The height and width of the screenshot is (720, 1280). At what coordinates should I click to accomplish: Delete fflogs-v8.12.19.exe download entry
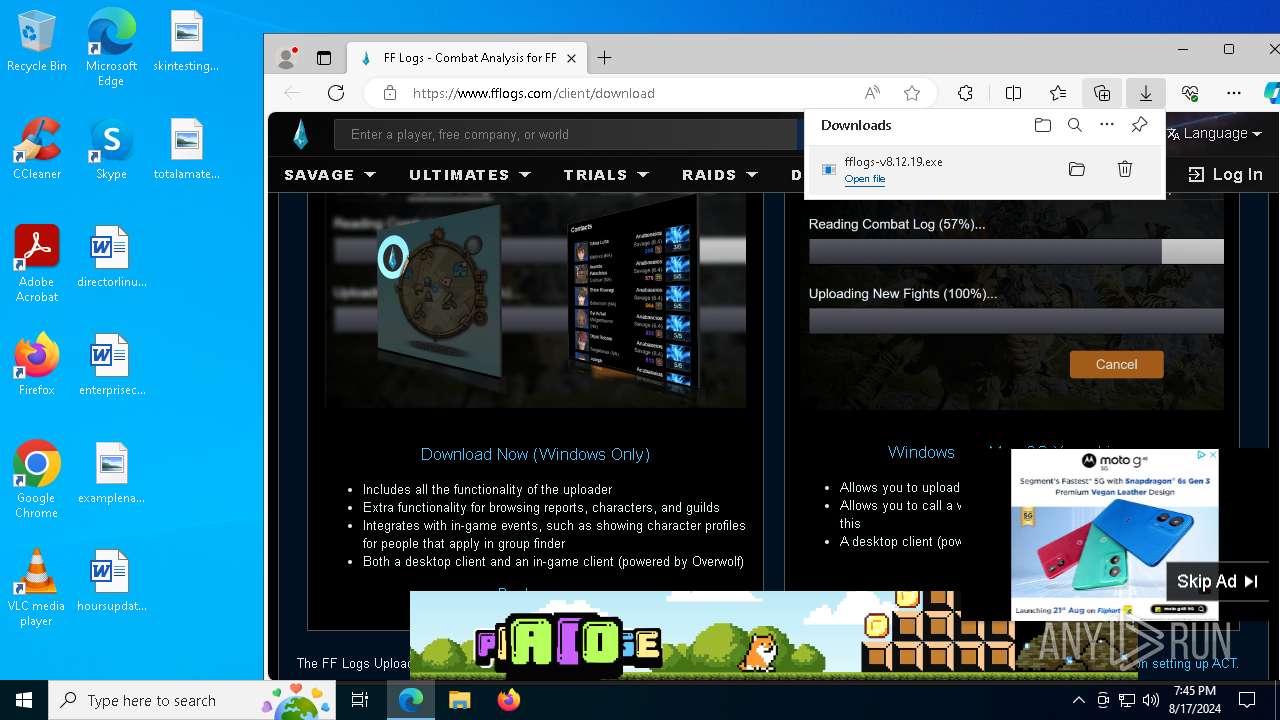coord(1125,169)
